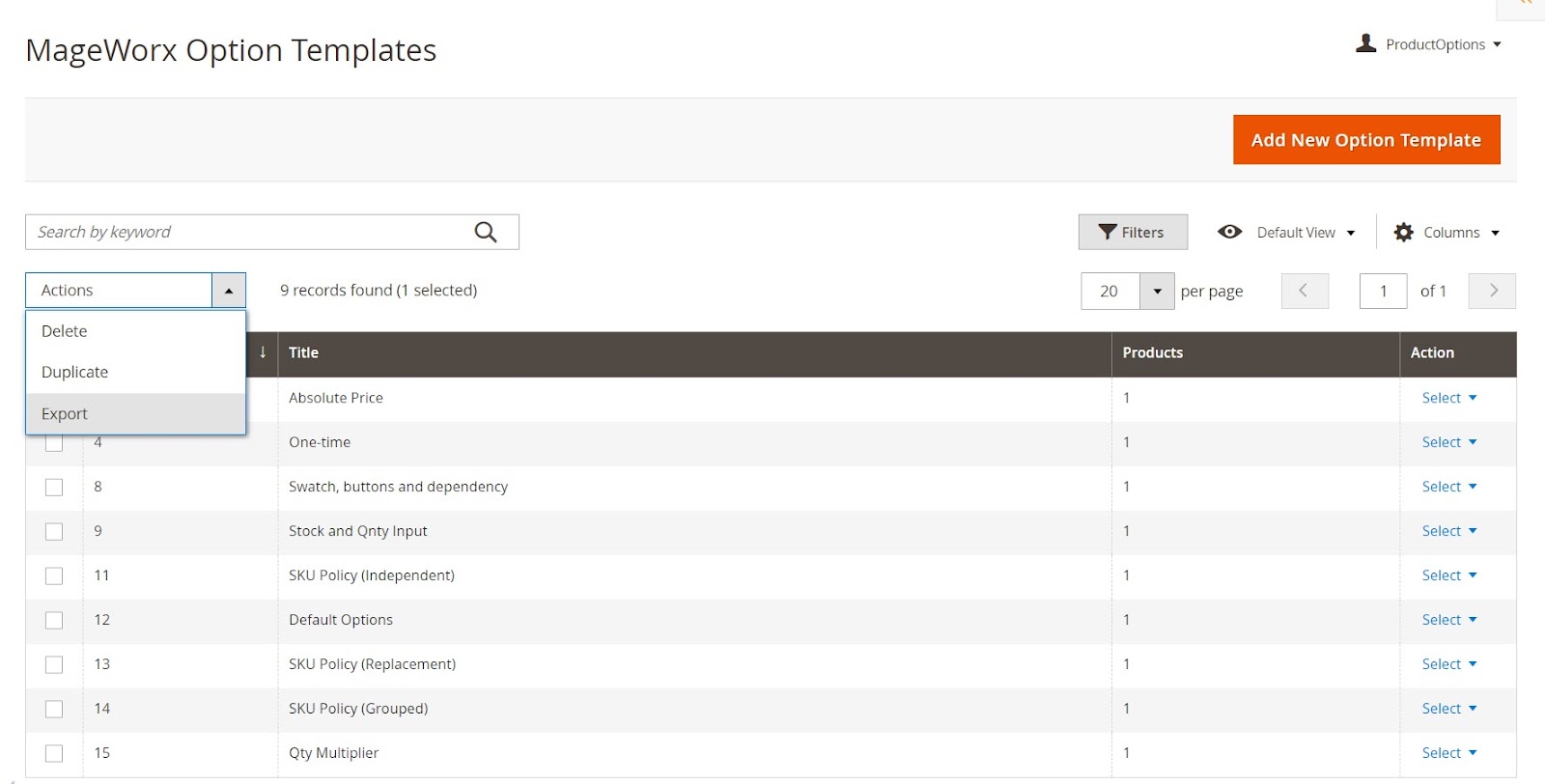Click the sort arrow in the table header
This screenshot has width=1545, height=784.
tap(263, 352)
